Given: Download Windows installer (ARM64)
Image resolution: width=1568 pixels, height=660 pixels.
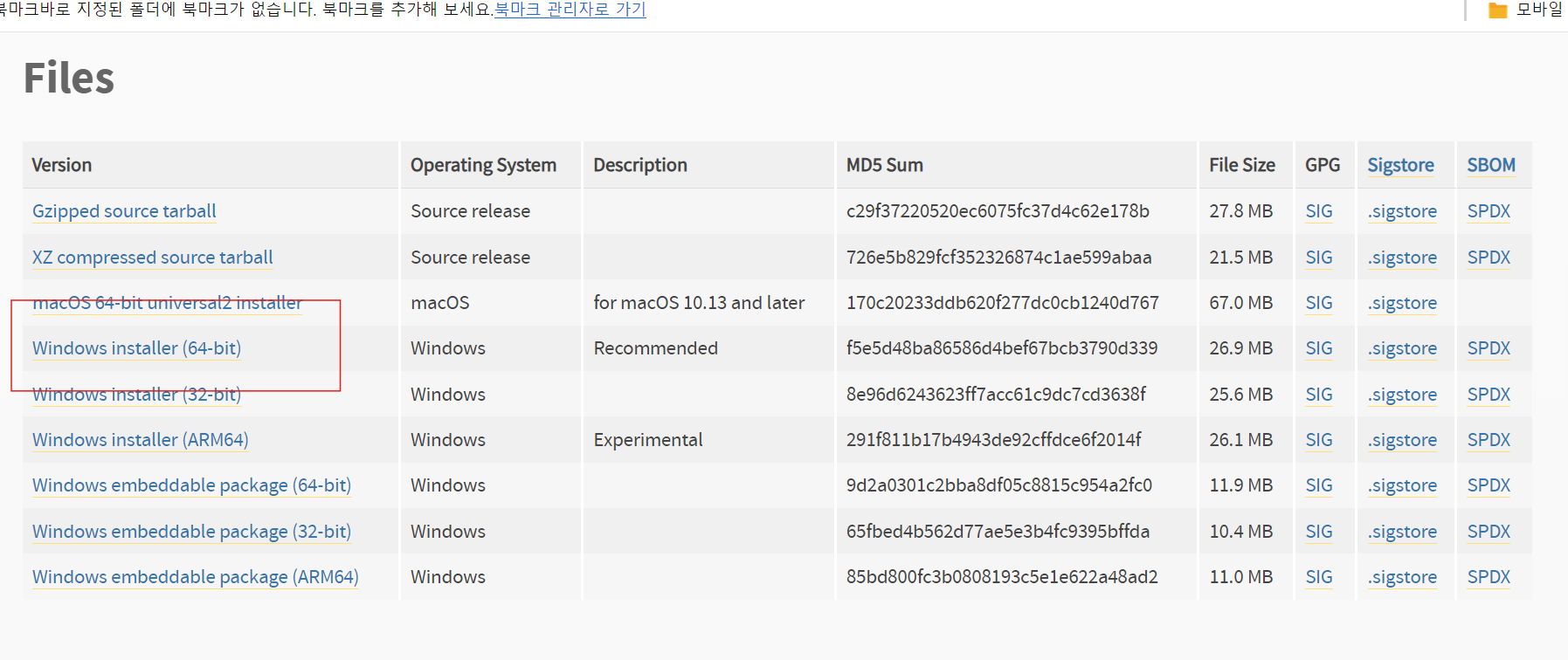Looking at the screenshot, I should (x=141, y=440).
